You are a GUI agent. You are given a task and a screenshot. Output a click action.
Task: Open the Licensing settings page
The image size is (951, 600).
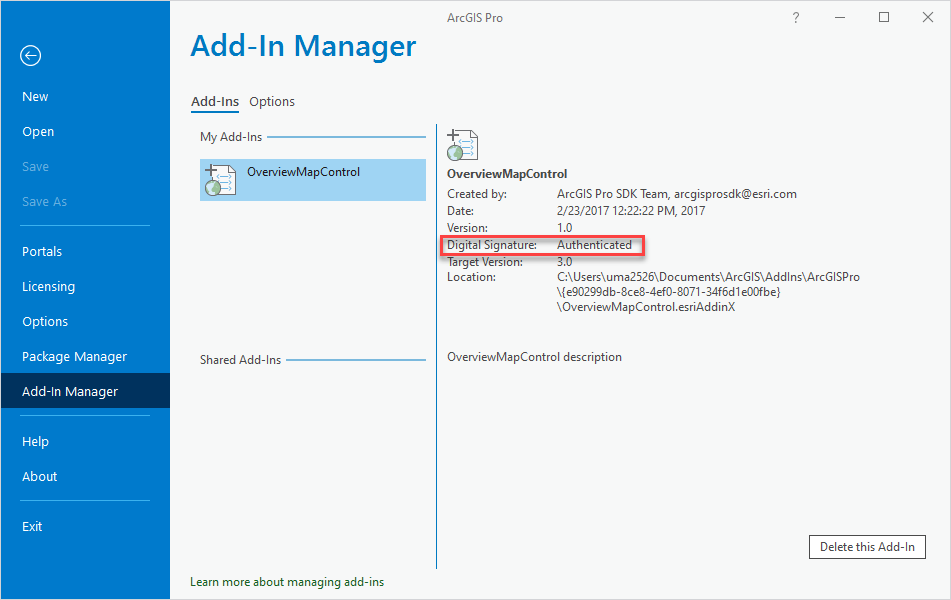click(48, 286)
